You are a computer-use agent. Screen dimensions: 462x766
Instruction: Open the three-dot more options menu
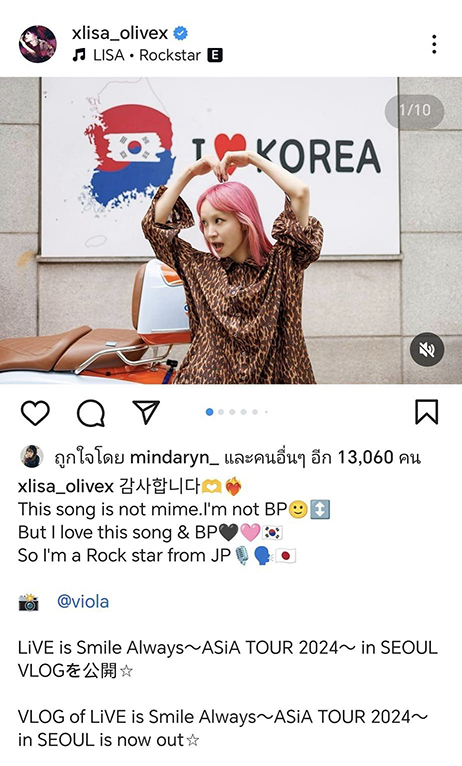pyautogui.click(x=434, y=44)
